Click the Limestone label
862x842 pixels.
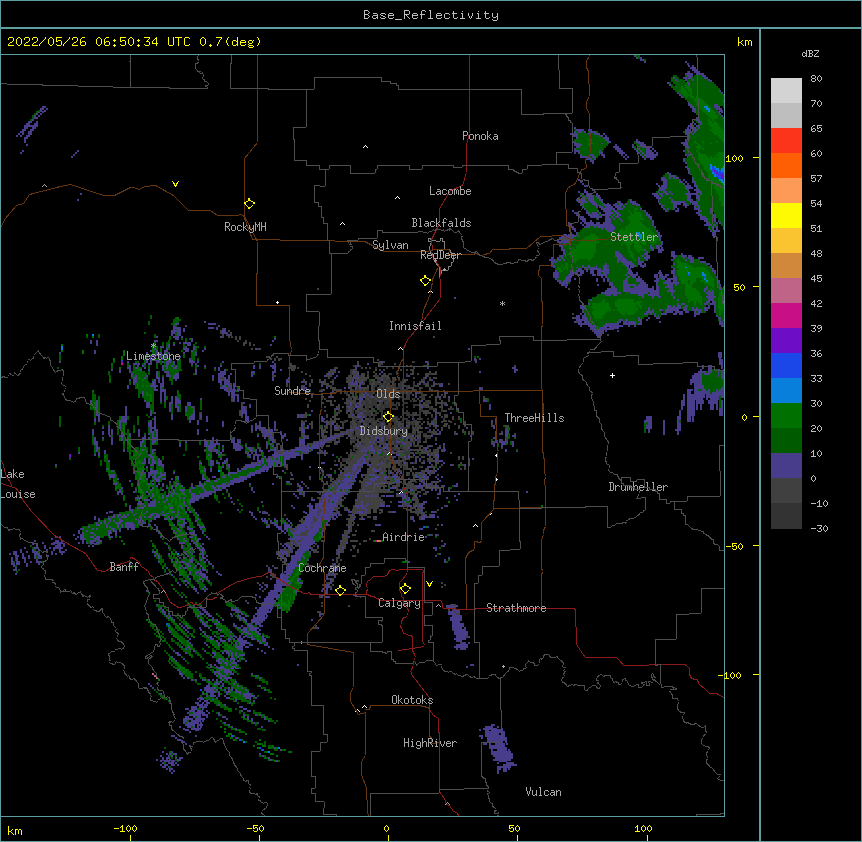153,356
